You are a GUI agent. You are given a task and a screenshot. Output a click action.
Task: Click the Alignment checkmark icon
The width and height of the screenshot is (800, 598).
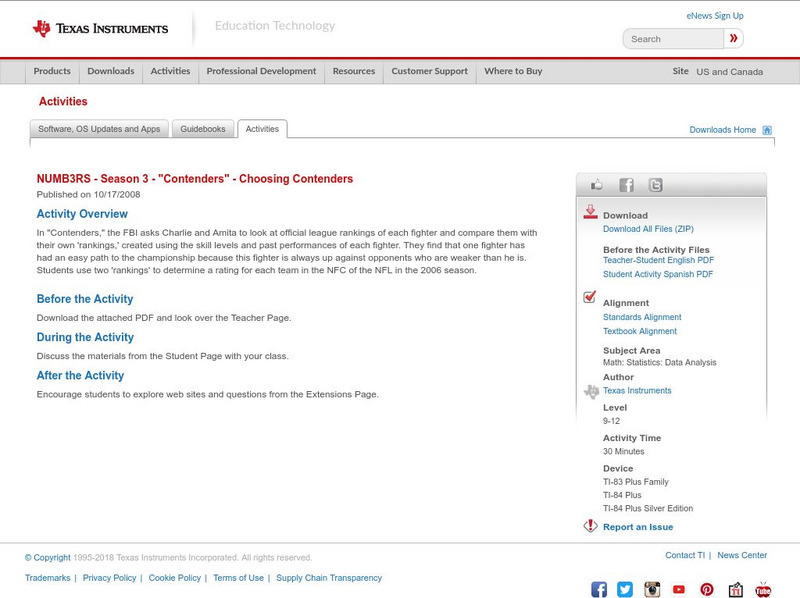click(x=589, y=296)
